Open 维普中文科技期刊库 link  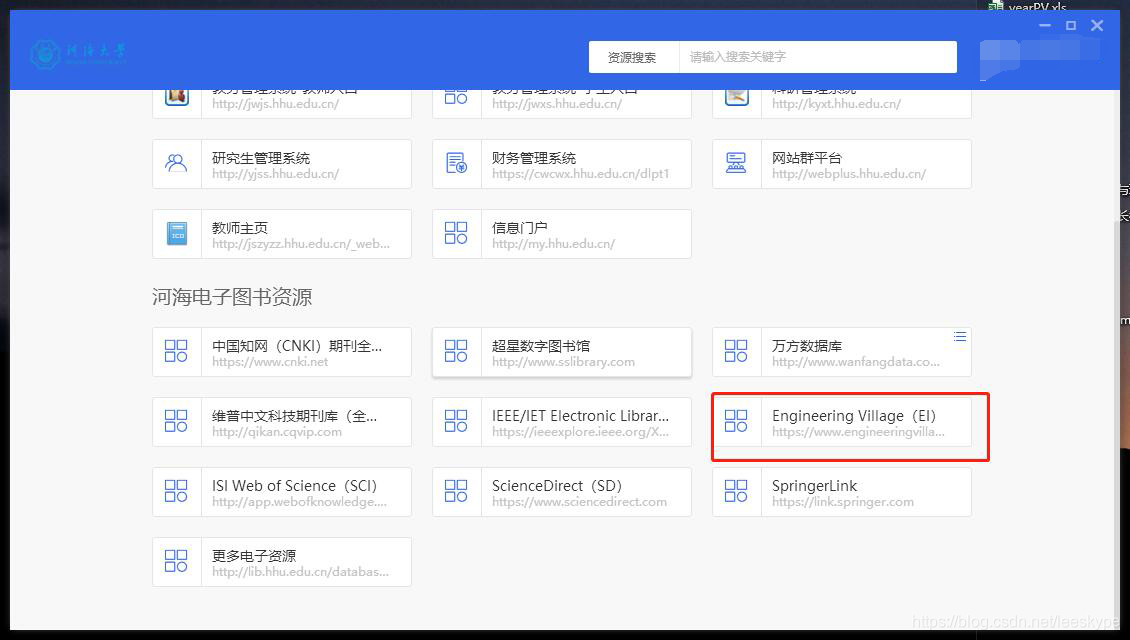click(x=282, y=422)
